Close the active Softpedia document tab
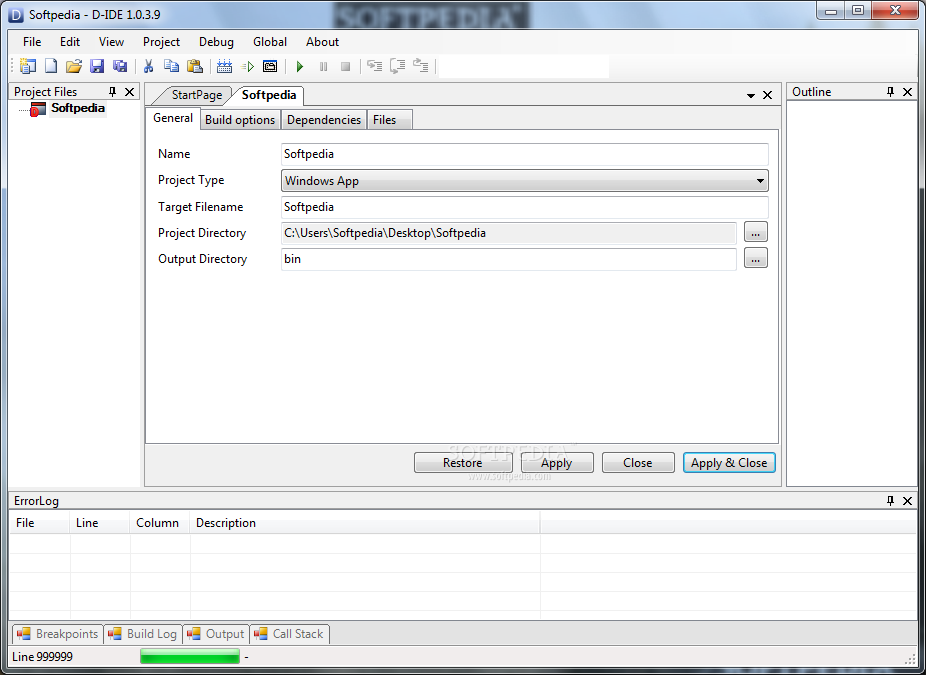This screenshot has width=926, height=675. [767, 95]
